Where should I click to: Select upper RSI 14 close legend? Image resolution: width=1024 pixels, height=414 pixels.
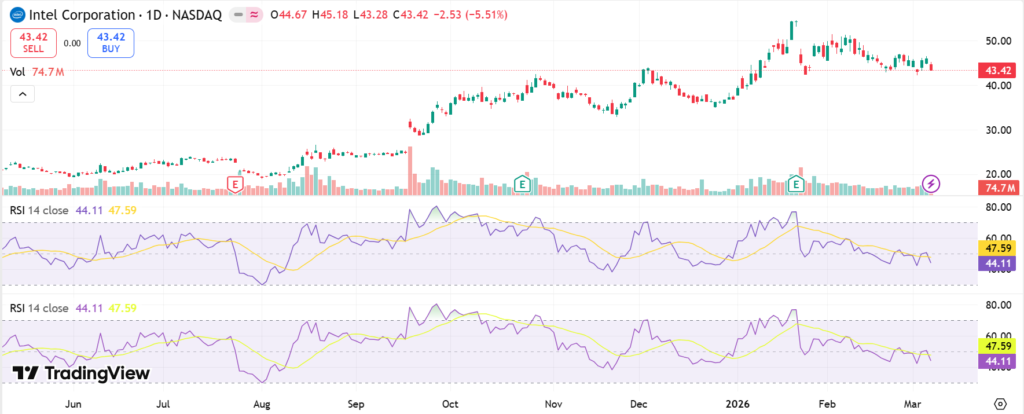point(44,210)
